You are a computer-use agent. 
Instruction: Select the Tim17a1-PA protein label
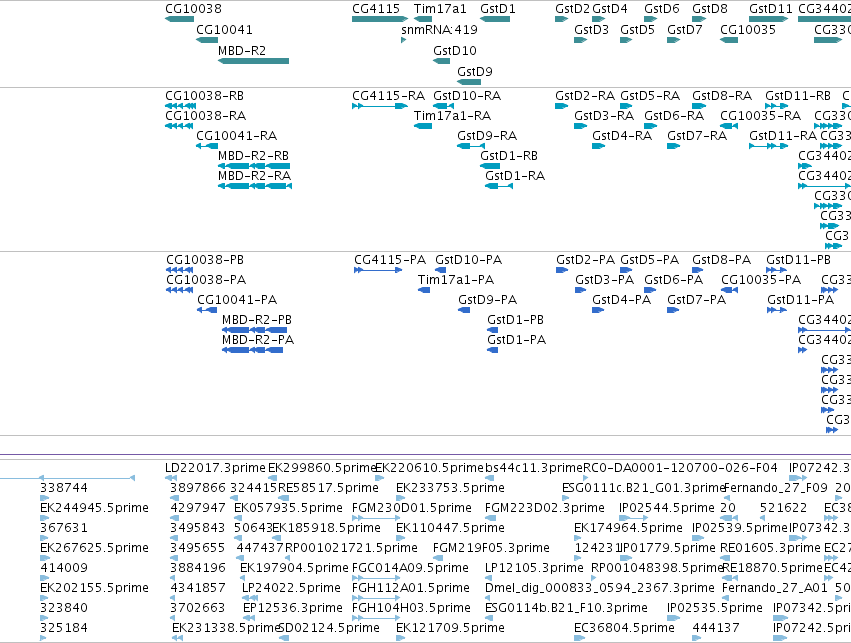pos(456,281)
